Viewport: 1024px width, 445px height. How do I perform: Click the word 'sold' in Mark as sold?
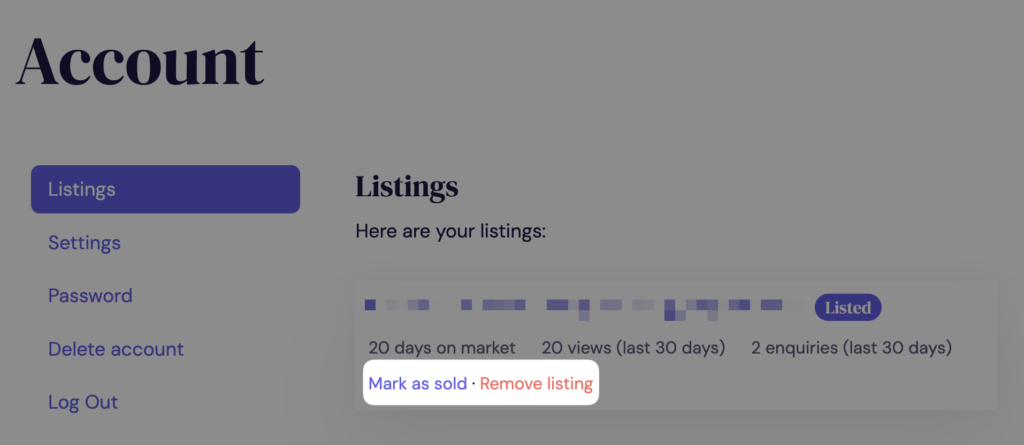click(448, 384)
